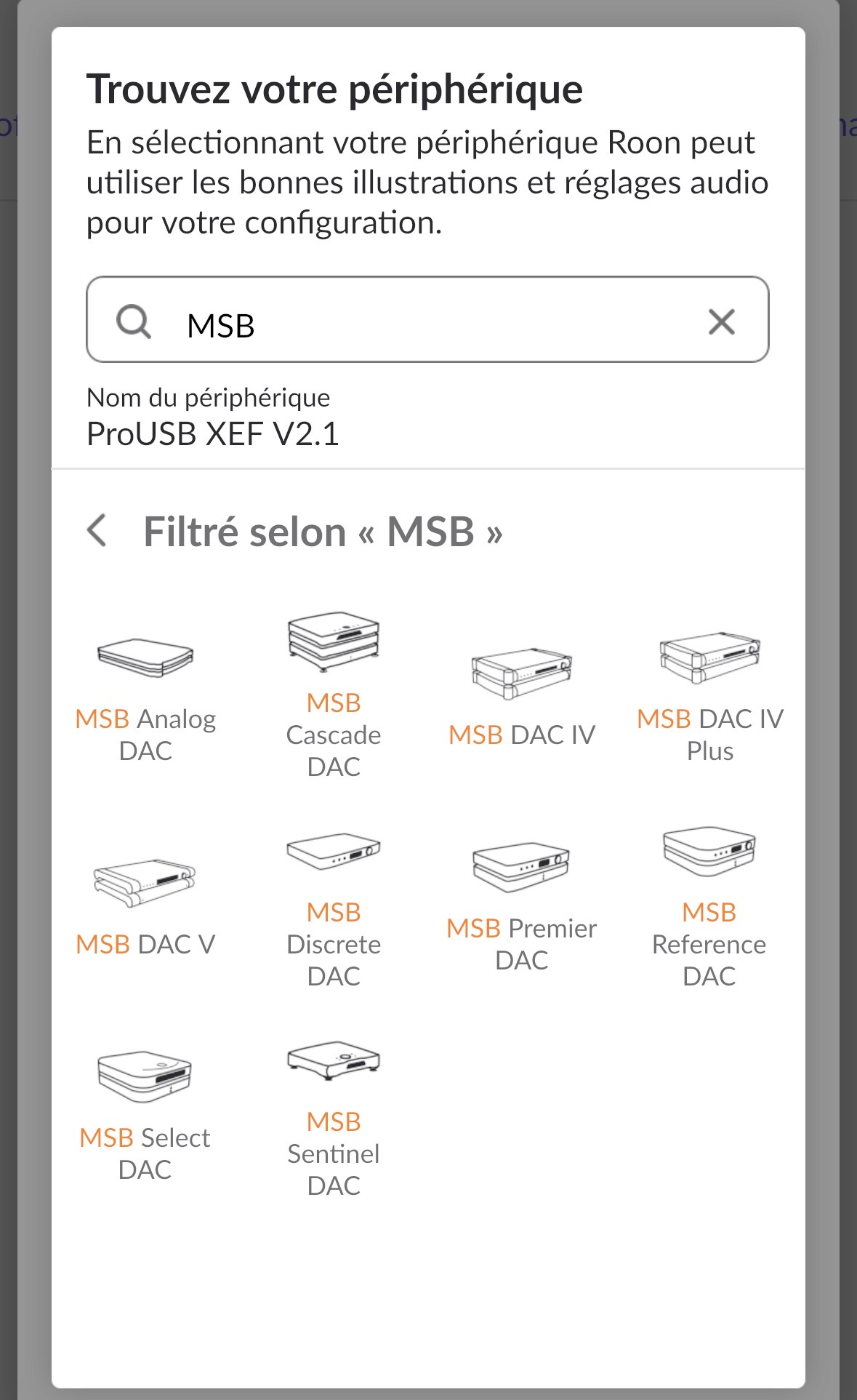Choose the MSB Premier DAC icon
Image resolution: width=857 pixels, height=1400 pixels.
click(522, 867)
